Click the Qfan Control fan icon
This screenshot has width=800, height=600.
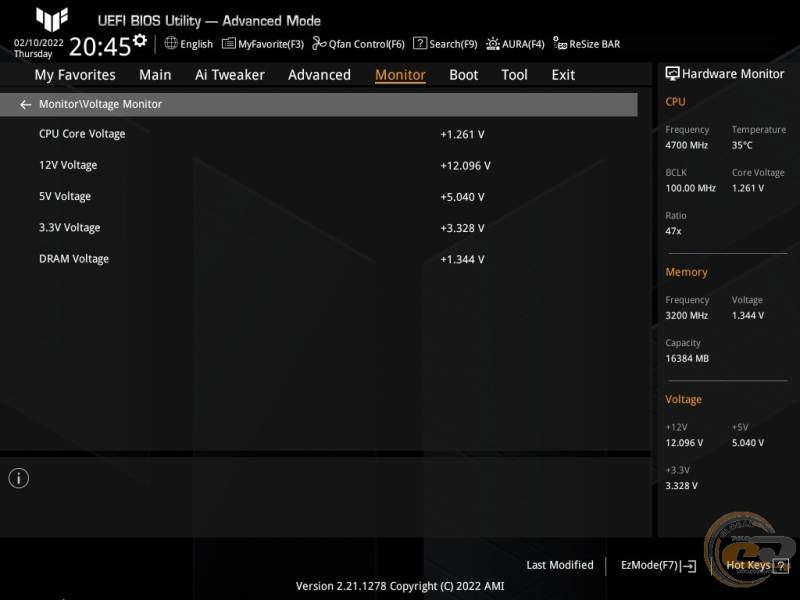coord(319,43)
